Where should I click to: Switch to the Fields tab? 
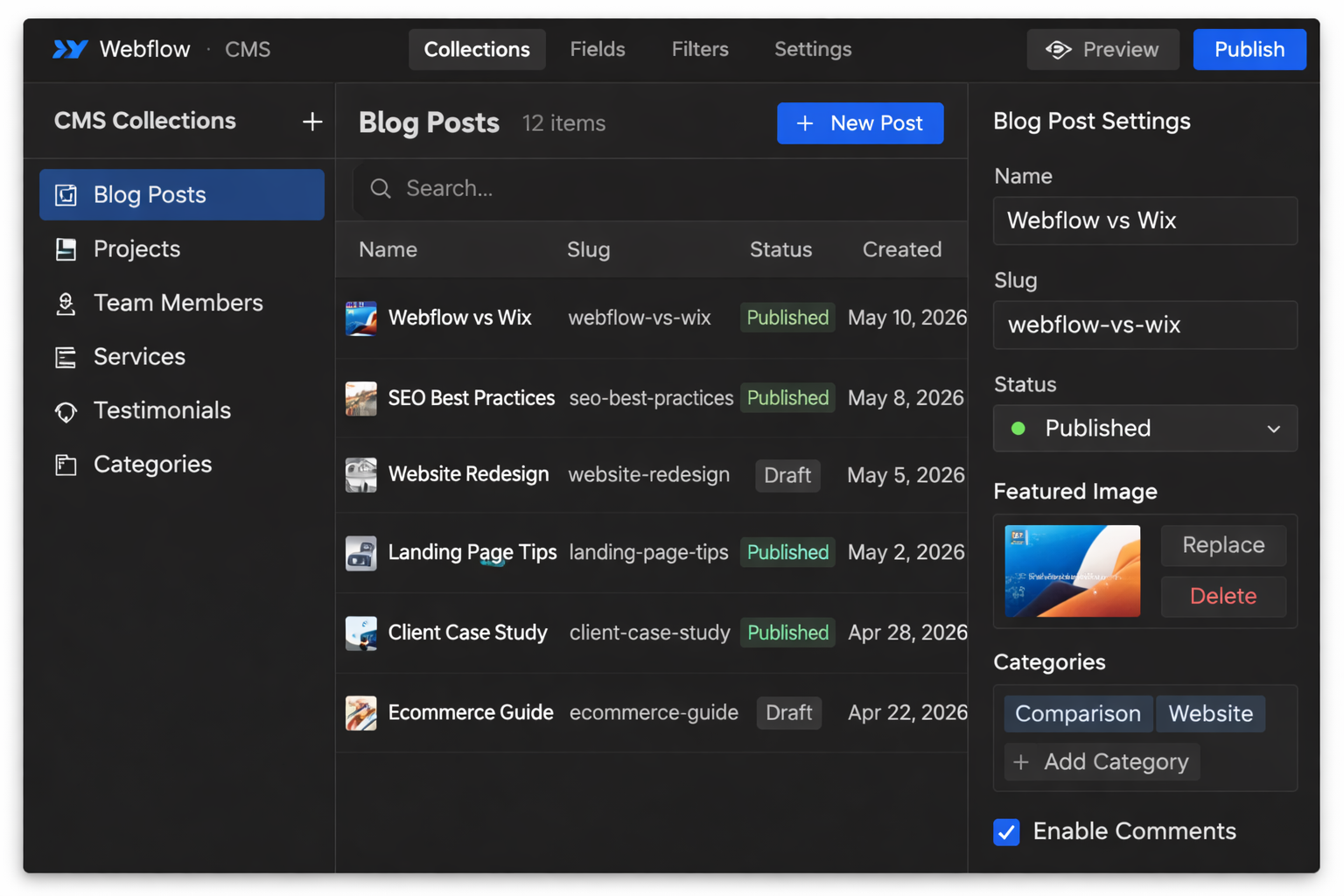point(598,49)
